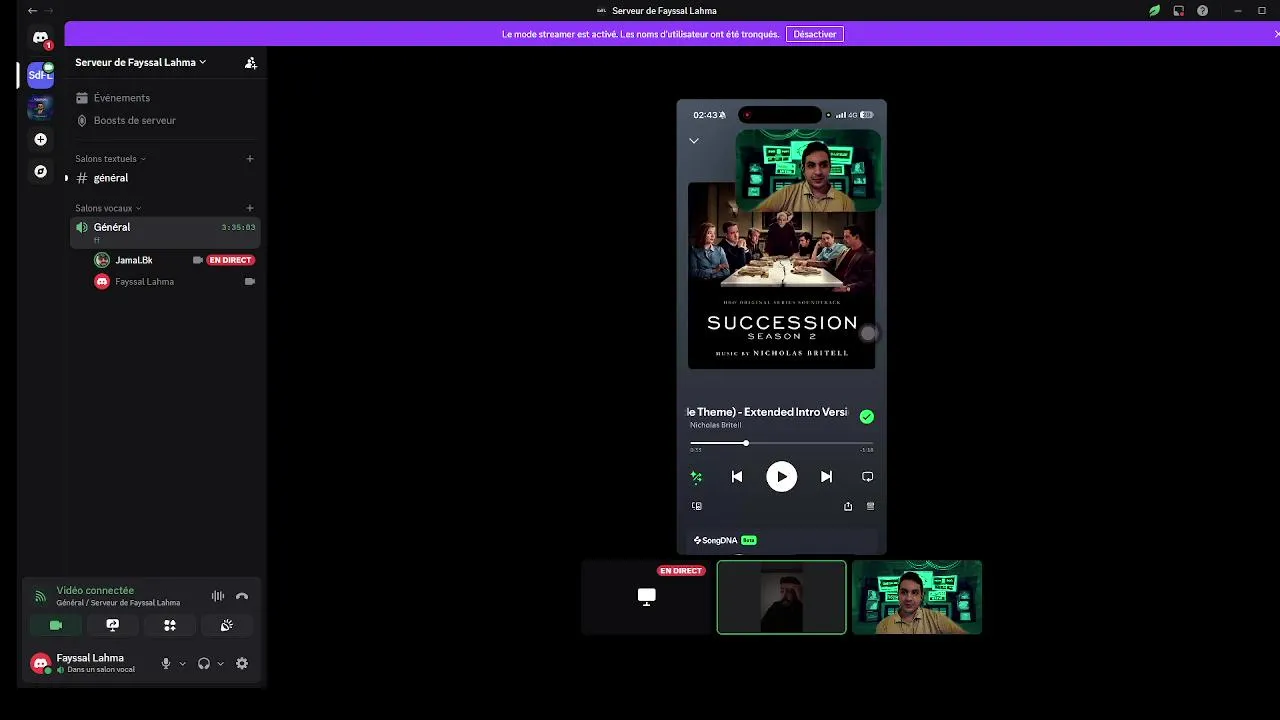Open the devices icon in phone player
The width and height of the screenshot is (1280, 720).
click(x=867, y=477)
